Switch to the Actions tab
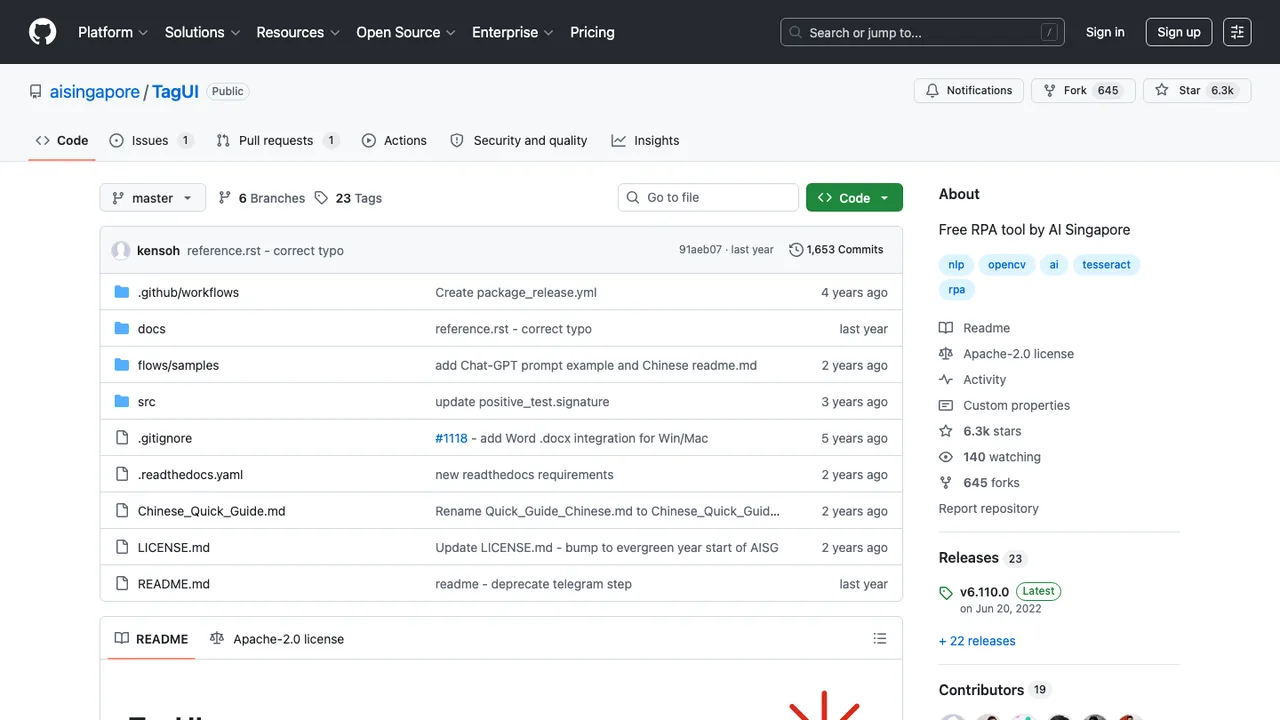The height and width of the screenshot is (720, 1280). pyautogui.click(x=394, y=140)
